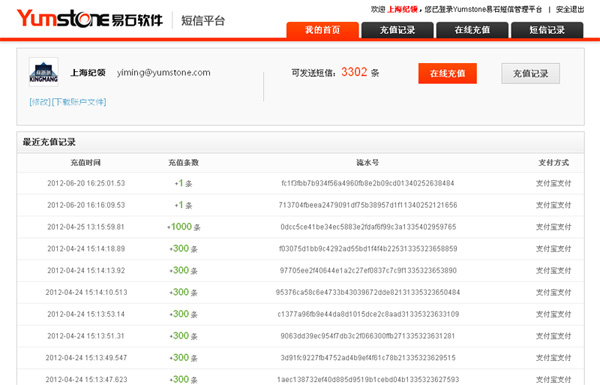Click the orange 在线充值 button

[447, 73]
